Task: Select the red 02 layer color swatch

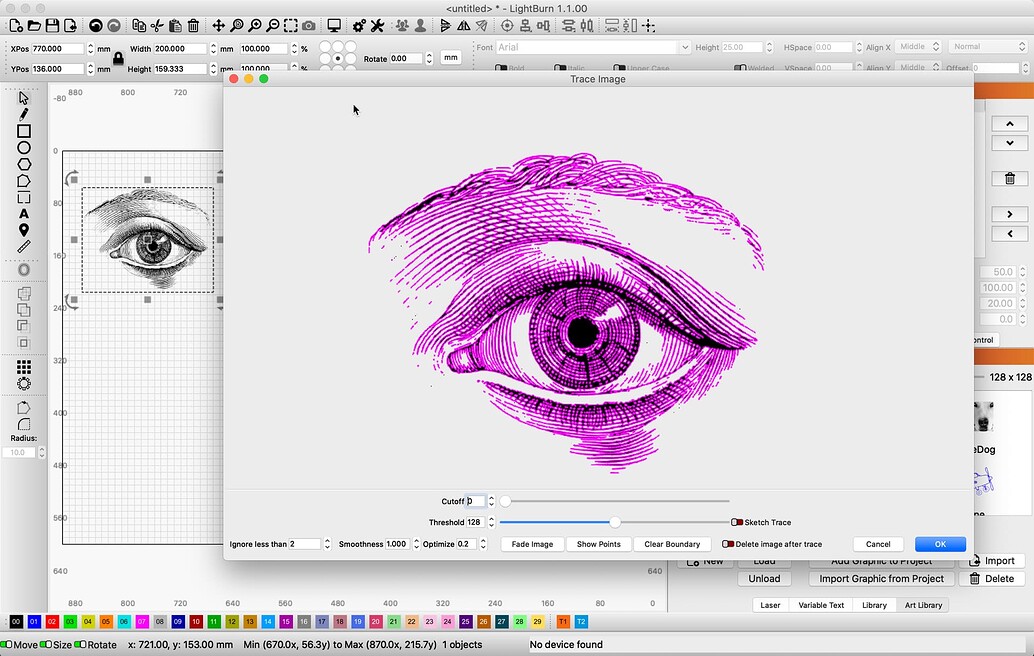Action: [52, 622]
